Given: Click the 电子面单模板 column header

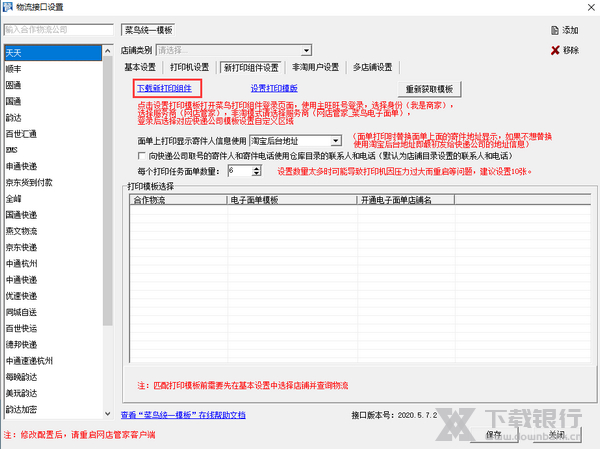Looking at the screenshot, I should tap(292, 199).
